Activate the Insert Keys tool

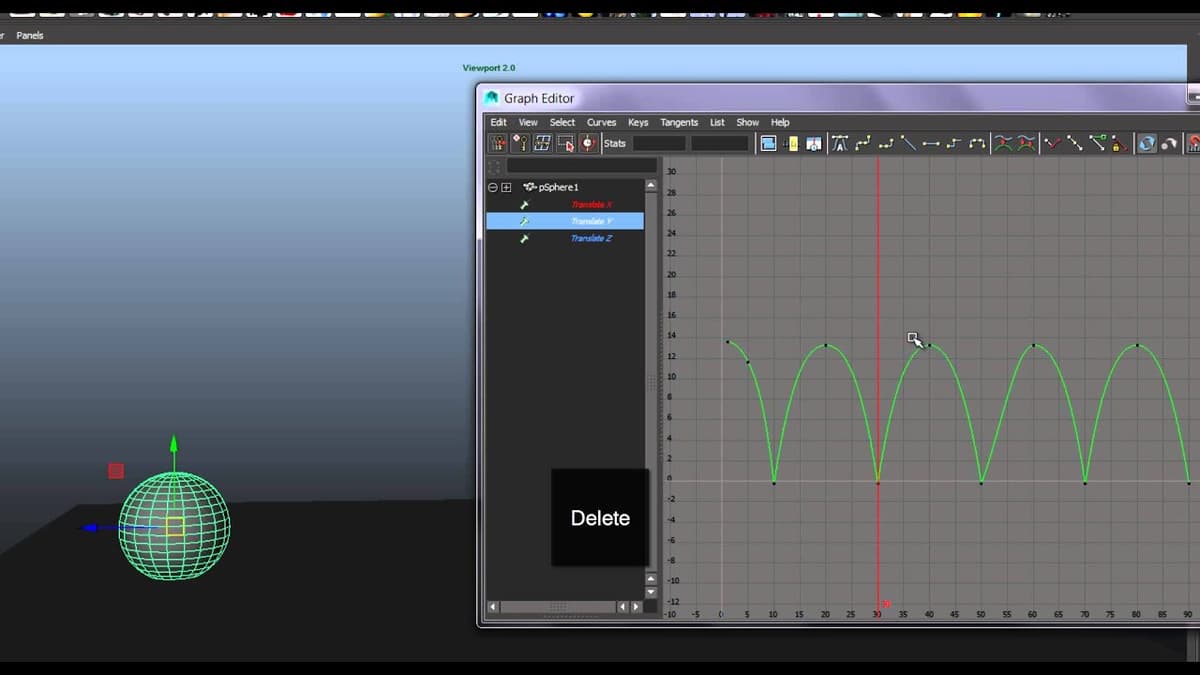519,143
